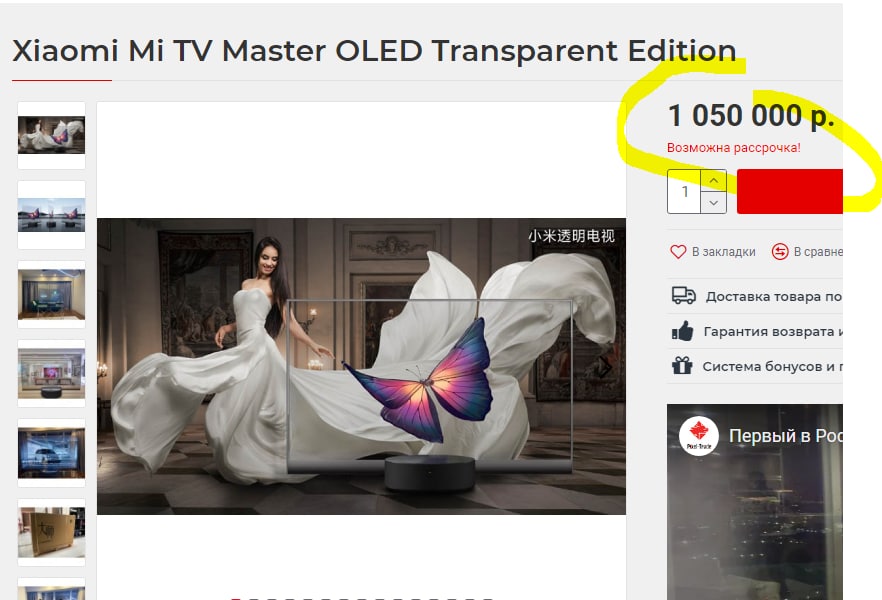The width and height of the screenshot is (882, 600).
Task: Click the red add-to-cart button
Action: (x=790, y=192)
